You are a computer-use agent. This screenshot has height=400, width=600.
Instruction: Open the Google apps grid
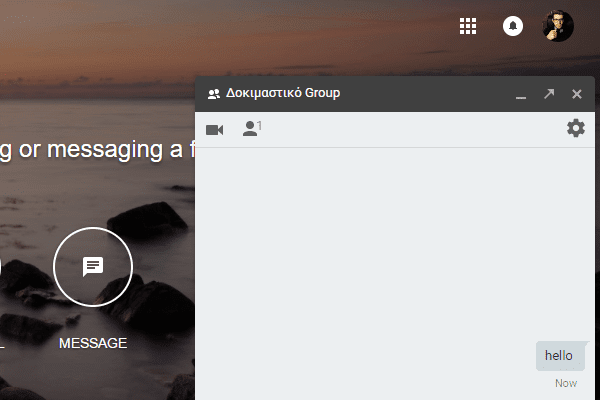(468, 26)
